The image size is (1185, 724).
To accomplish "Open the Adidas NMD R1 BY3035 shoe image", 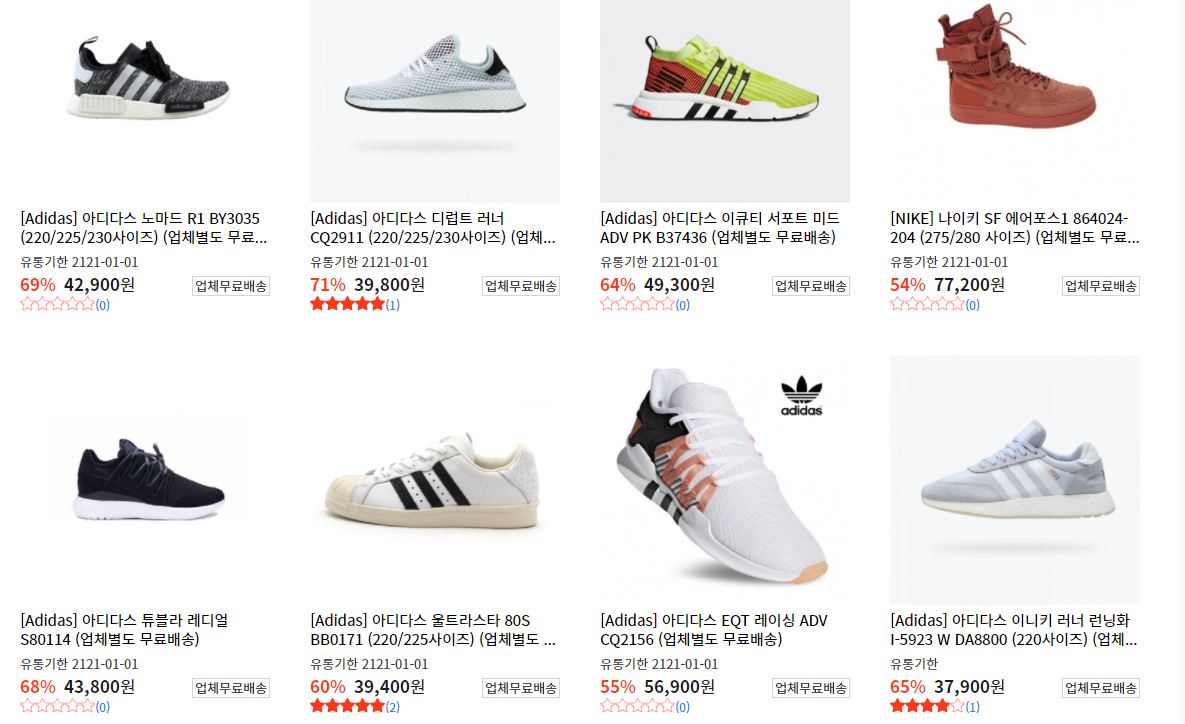I will 145,100.
